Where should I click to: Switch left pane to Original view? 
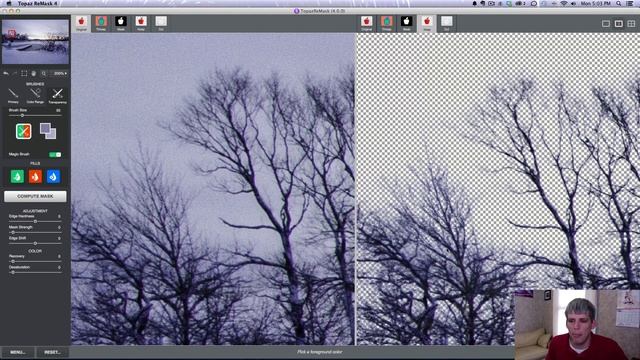(x=81, y=23)
